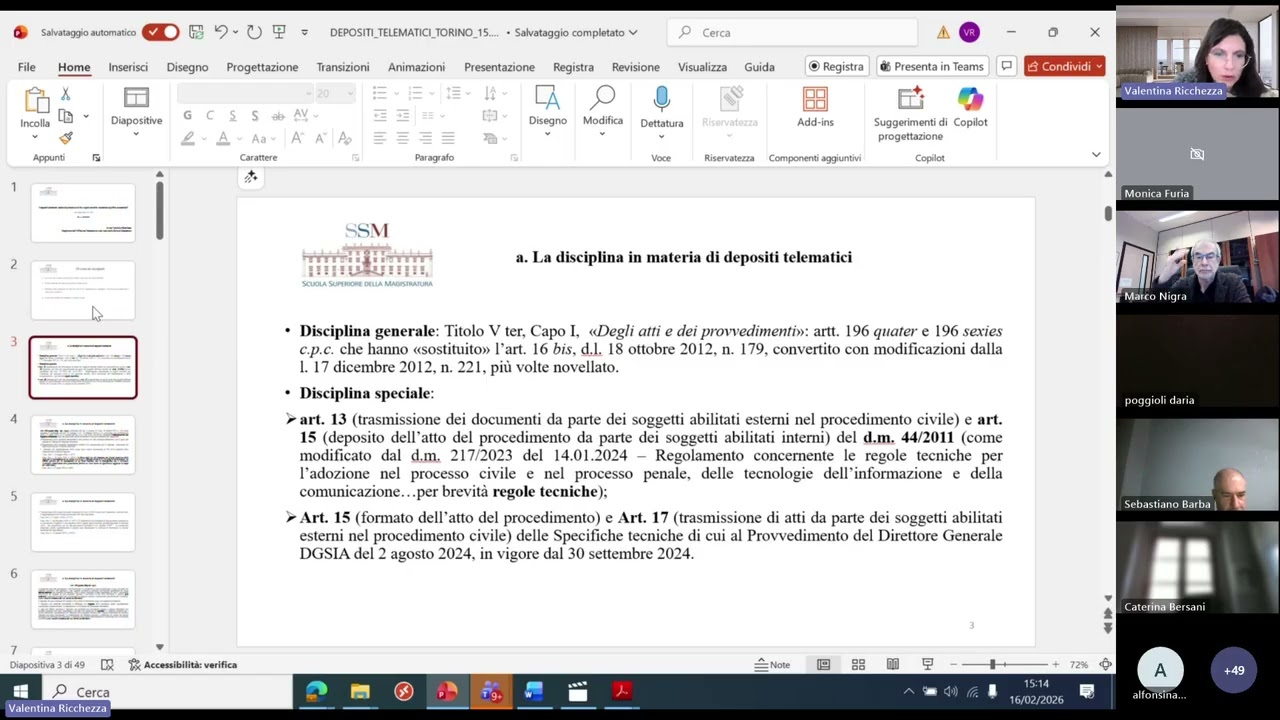Open Adobe Acrobat from taskbar
This screenshot has height=720, width=1280.
[621, 691]
